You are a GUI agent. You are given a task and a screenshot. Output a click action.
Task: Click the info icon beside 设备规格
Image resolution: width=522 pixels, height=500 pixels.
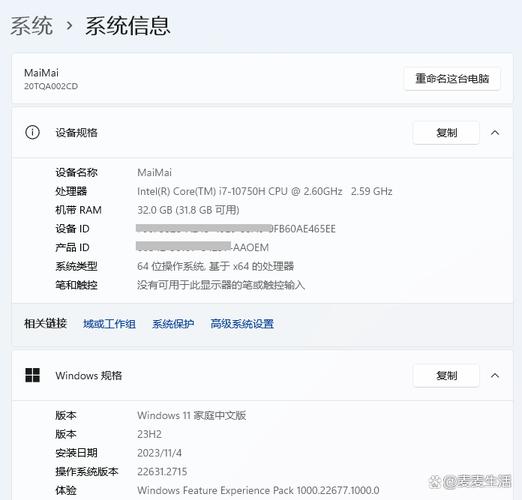coord(32,132)
